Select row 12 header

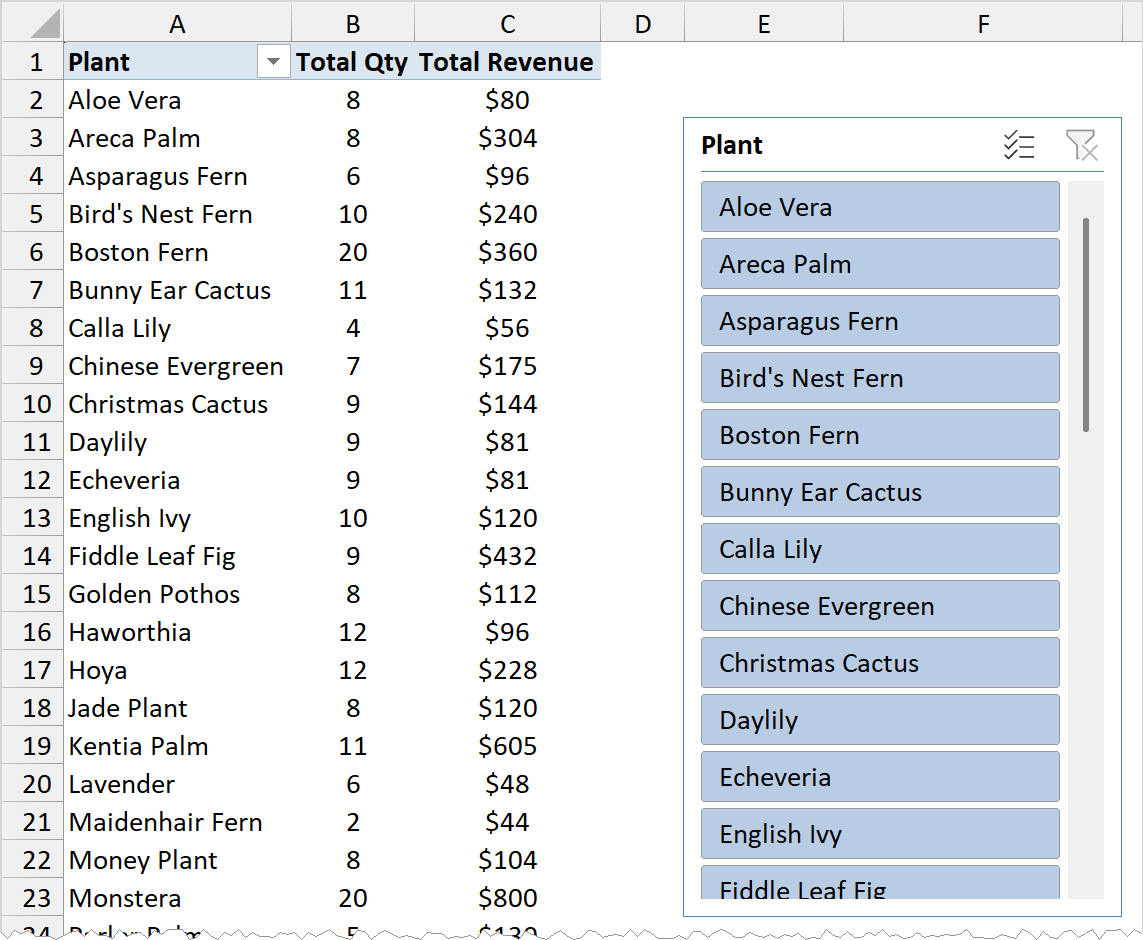pos(35,480)
